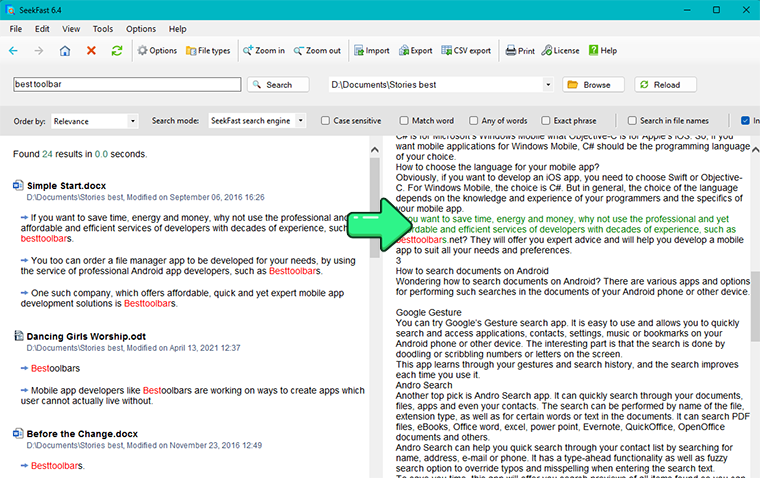Launch CSV export
The height and width of the screenshot is (478, 760).
(466, 50)
